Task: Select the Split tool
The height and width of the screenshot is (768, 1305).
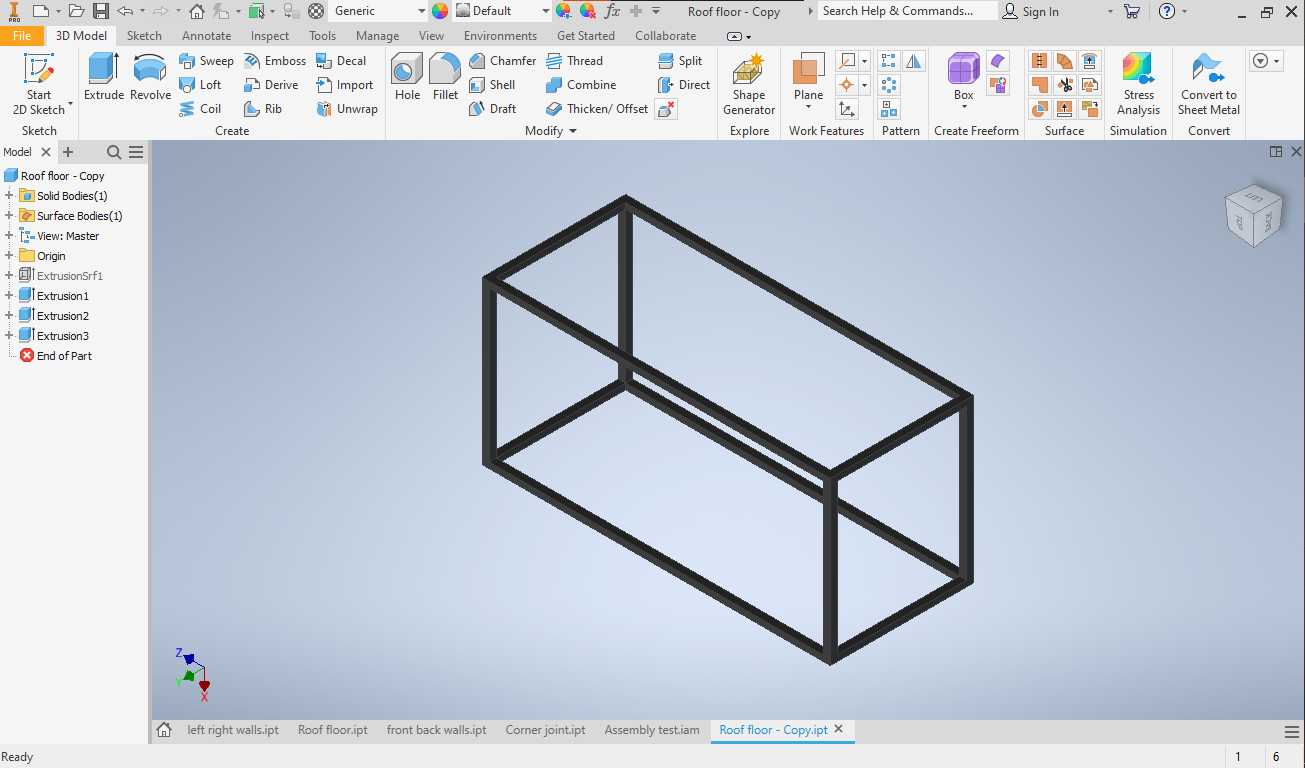Action: [680, 61]
